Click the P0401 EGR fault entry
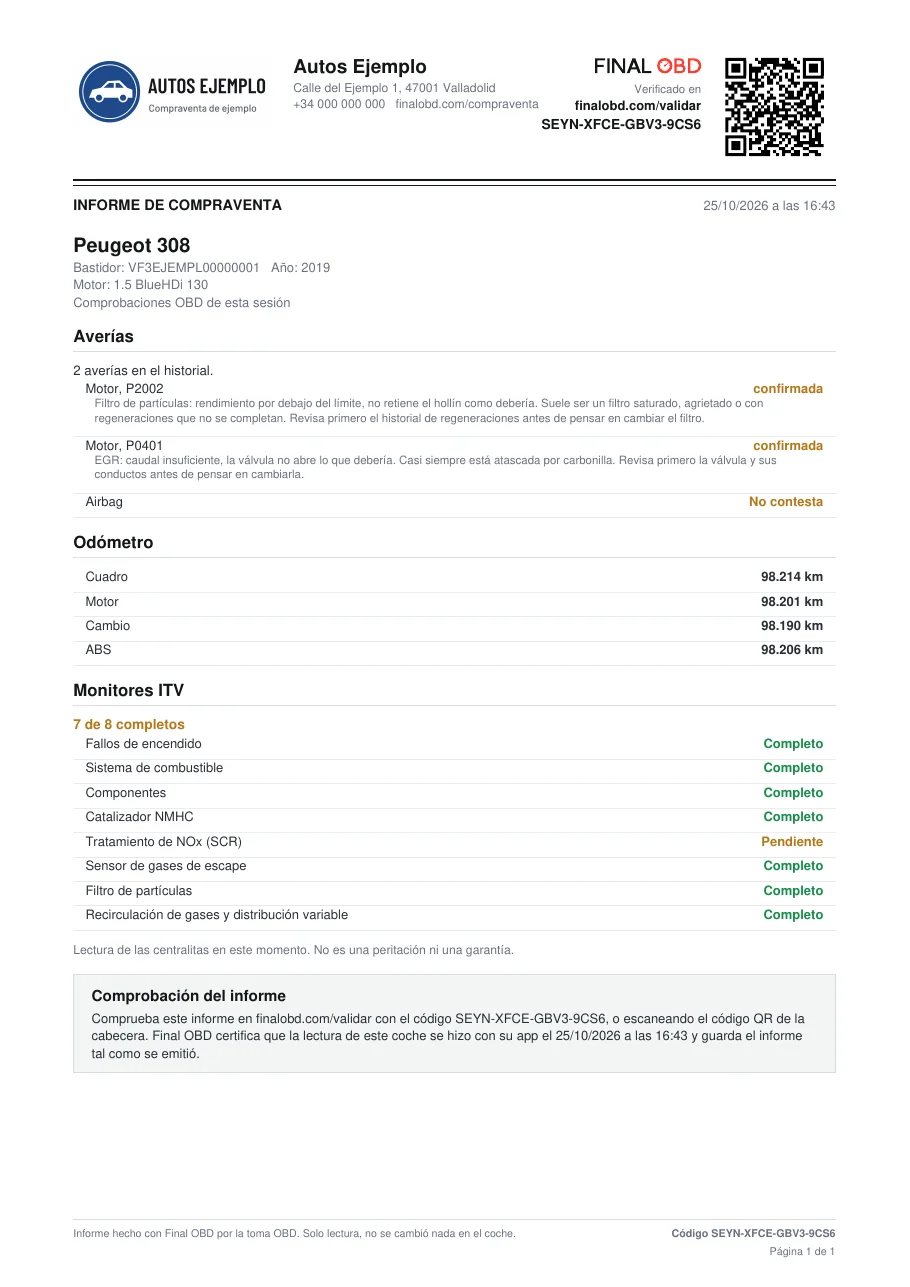The width and height of the screenshot is (910, 1287). [454, 461]
